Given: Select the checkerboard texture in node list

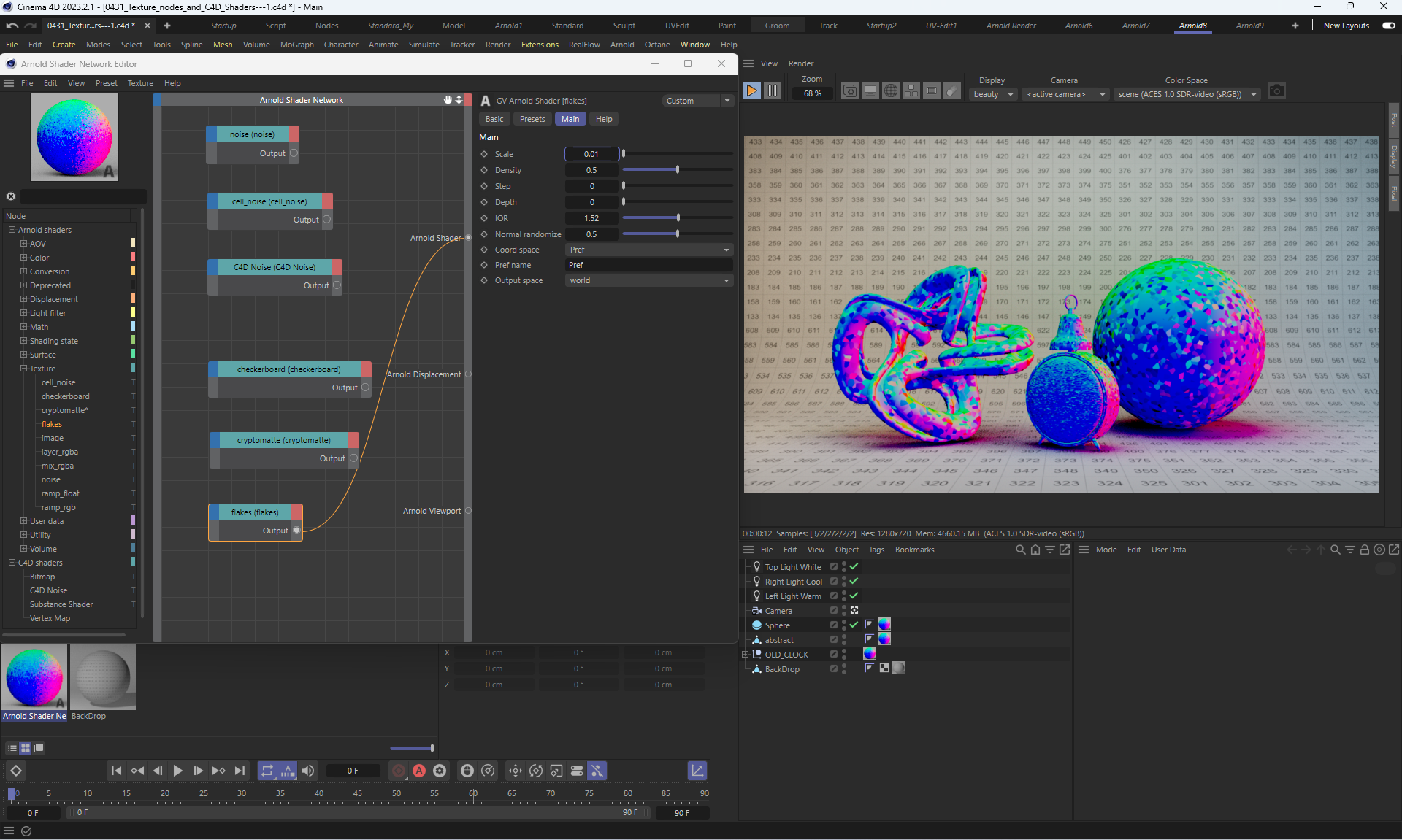Looking at the screenshot, I should [65, 396].
